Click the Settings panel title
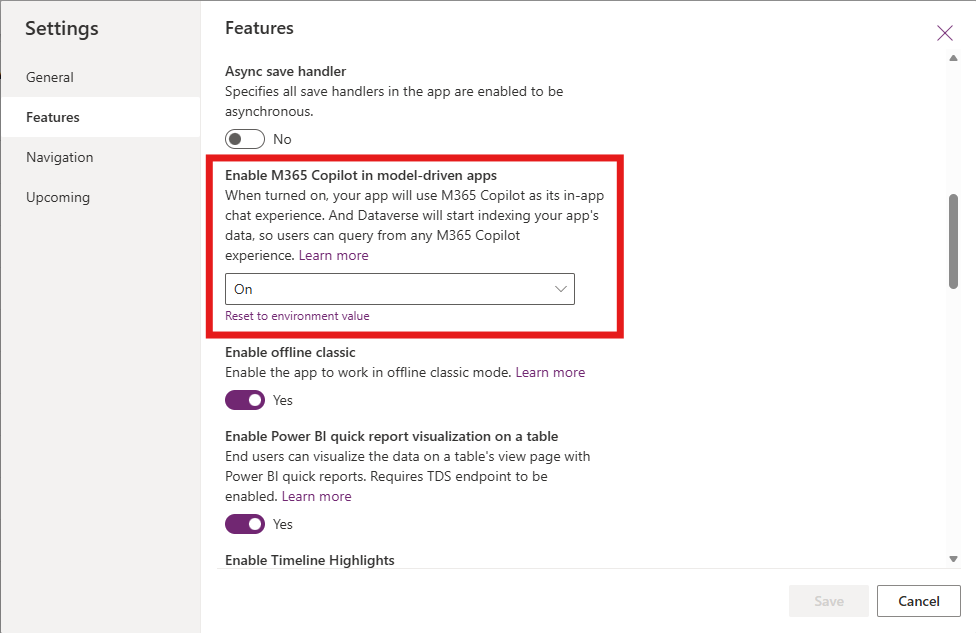Image resolution: width=976 pixels, height=633 pixels. (x=61, y=29)
